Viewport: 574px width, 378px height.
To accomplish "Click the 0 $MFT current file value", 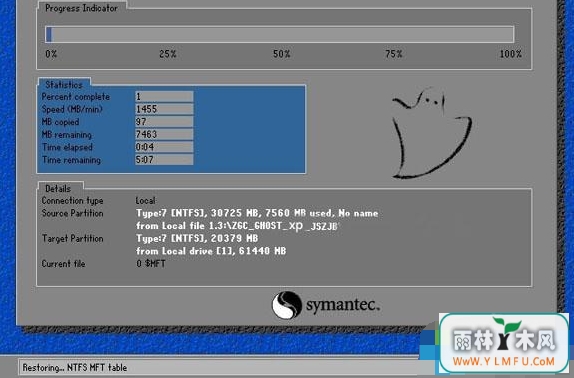I will point(151,263).
